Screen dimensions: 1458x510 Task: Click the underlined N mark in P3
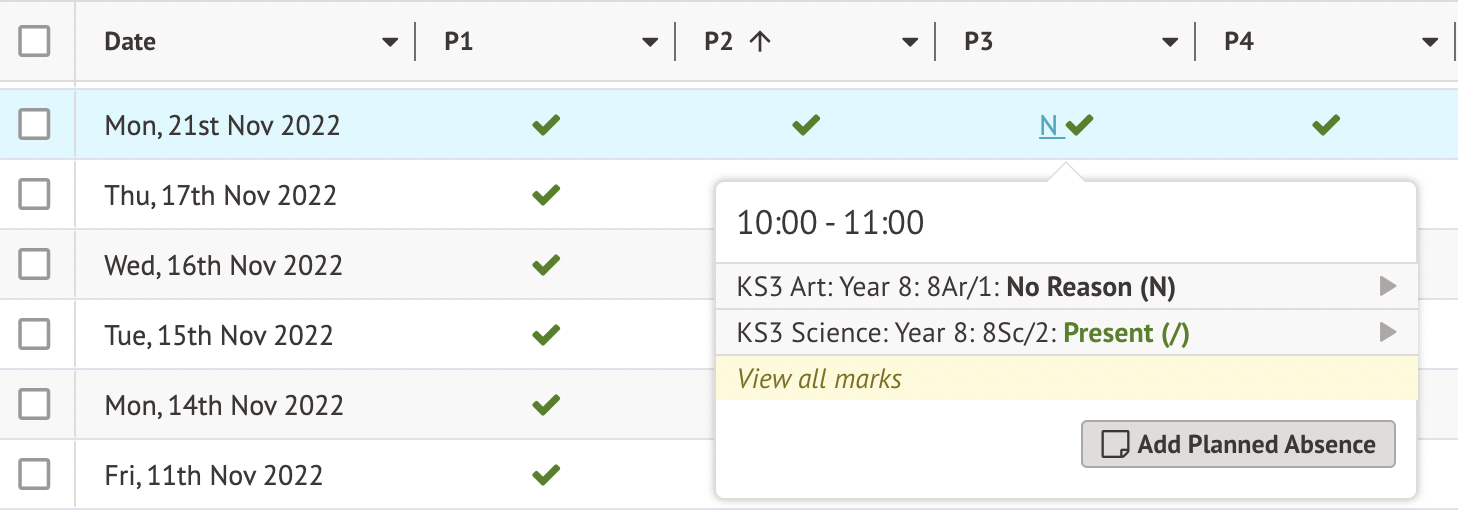[1049, 126]
